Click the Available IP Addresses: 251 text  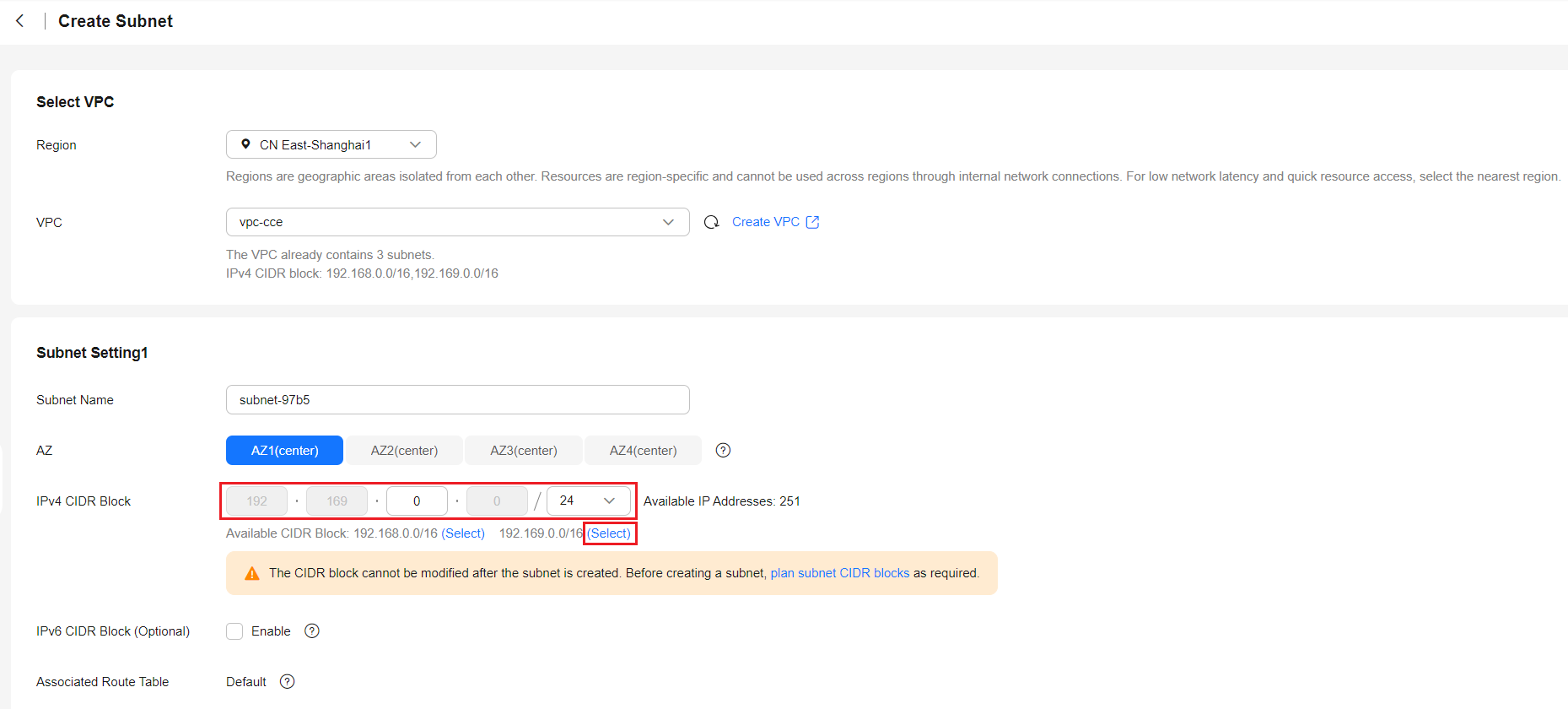(722, 501)
